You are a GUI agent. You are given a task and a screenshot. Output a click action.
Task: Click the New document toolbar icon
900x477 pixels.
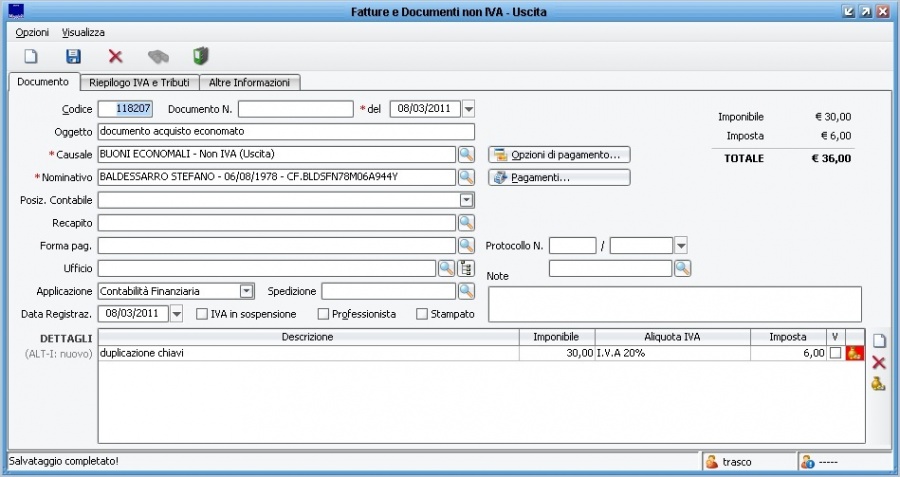tap(31, 57)
